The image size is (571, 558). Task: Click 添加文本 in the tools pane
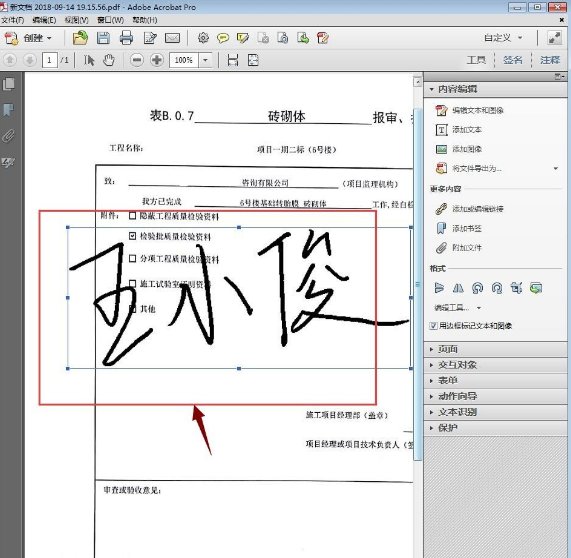(x=459, y=129)
